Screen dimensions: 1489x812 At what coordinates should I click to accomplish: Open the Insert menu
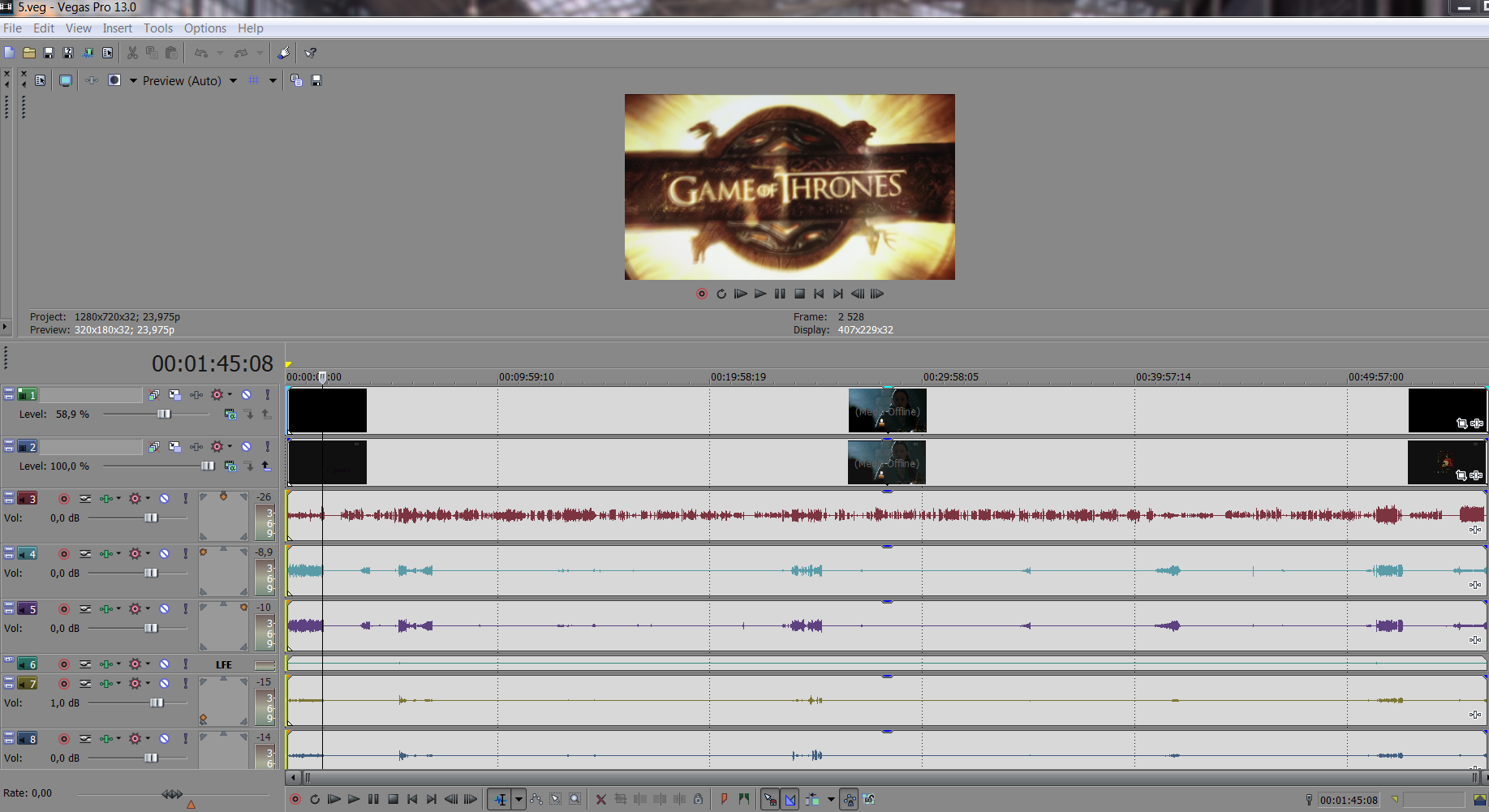click(117, 28)
